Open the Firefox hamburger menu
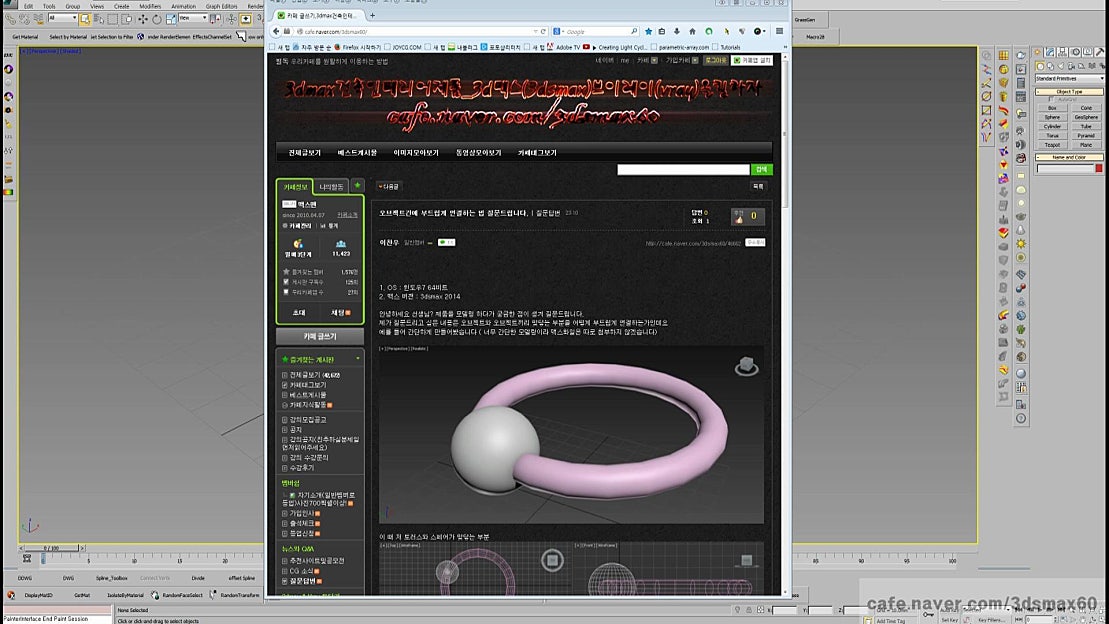1109x624 pixels. pyautogui.click(x=780, y=31)
